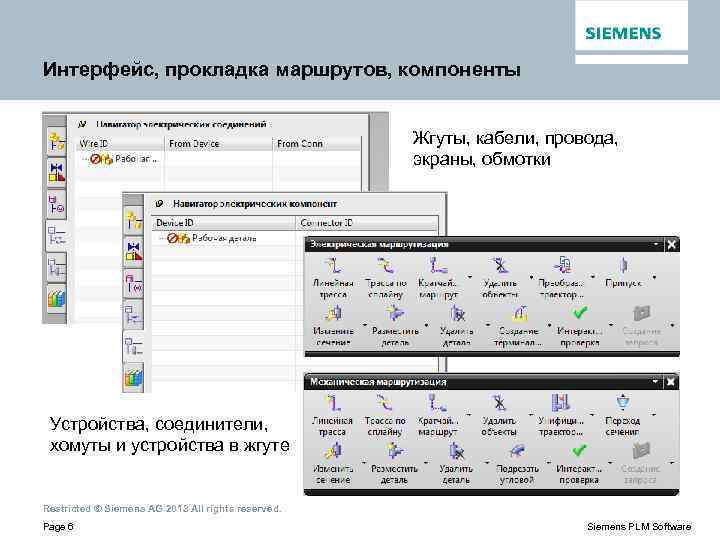The image size is (720, 540).
Task: Select the Подрезать угловой tool
Action: coord(517,464)
